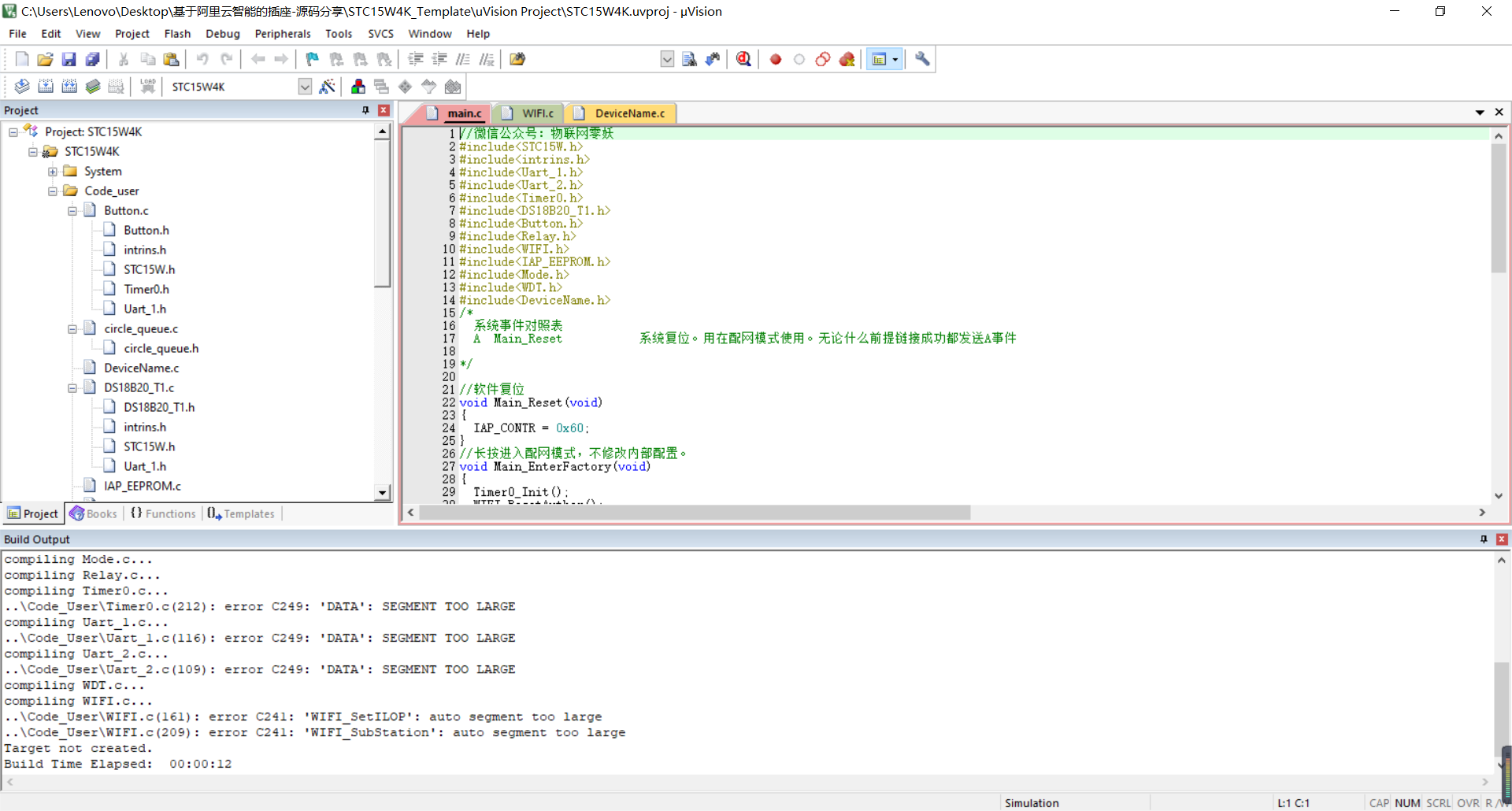The width and height of the screenshot is (1512, 811).
Task: Indent selected lines icon
Action: 416,59
